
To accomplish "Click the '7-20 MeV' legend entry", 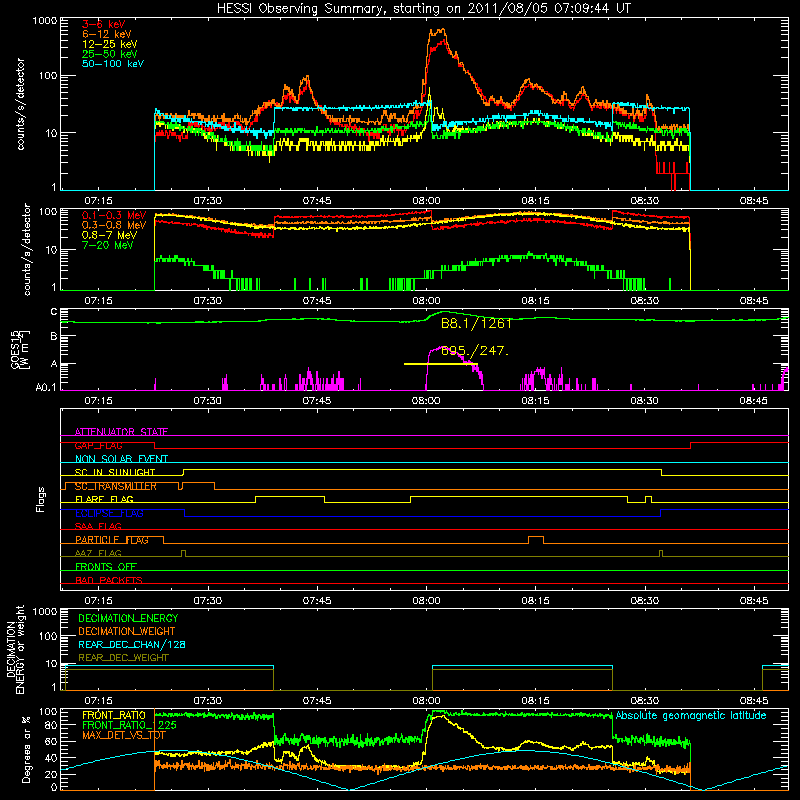I will [x=108, y=245].
